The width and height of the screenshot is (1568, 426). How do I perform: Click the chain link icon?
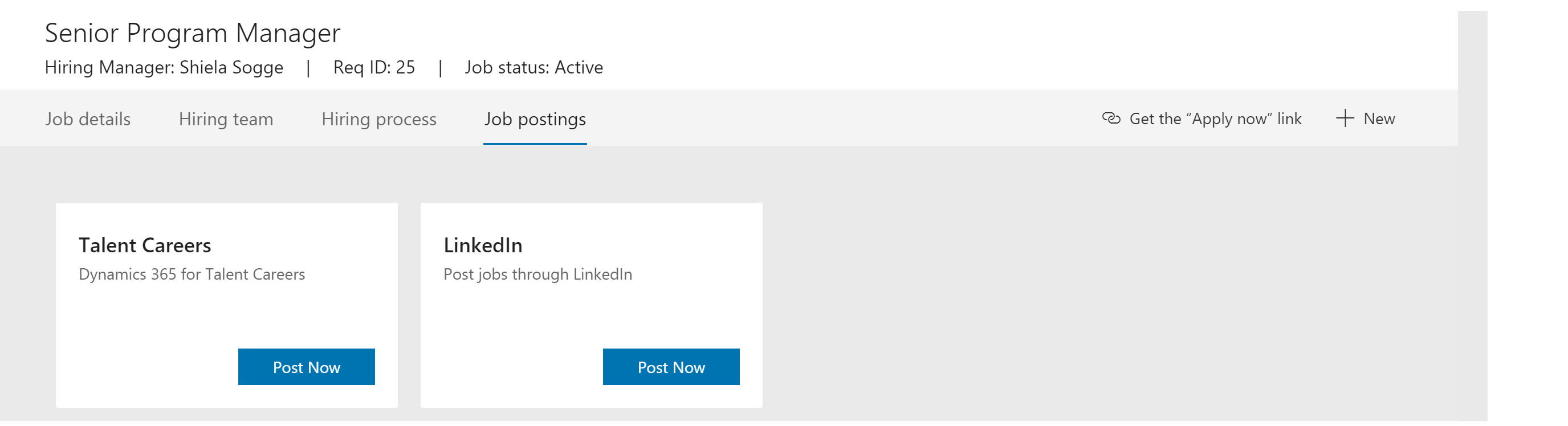point(1111,118)
